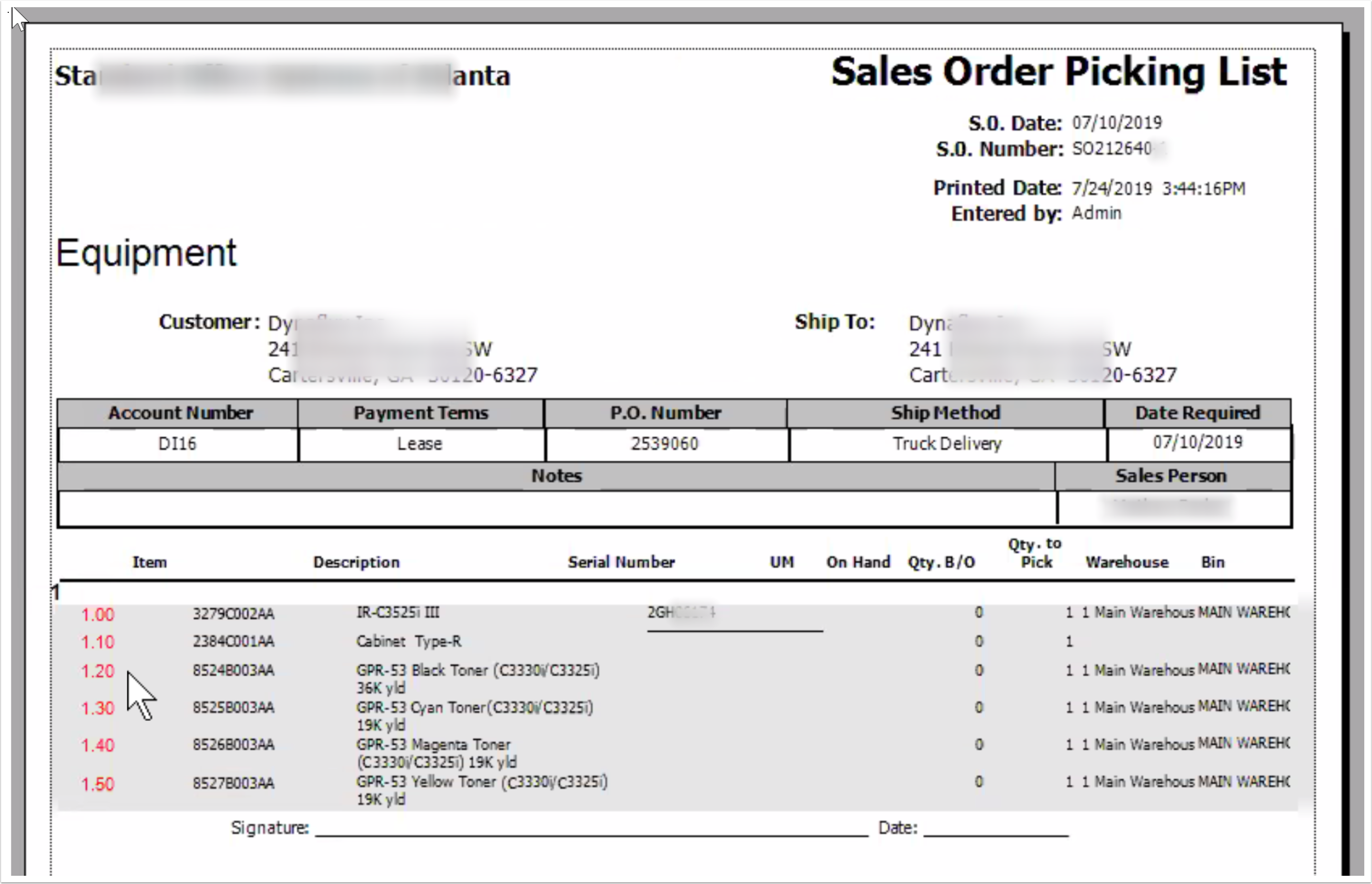This screenshot has height=884, width=1372.
Task: Click the Entered by Admin value
Action: point(1096,213)
